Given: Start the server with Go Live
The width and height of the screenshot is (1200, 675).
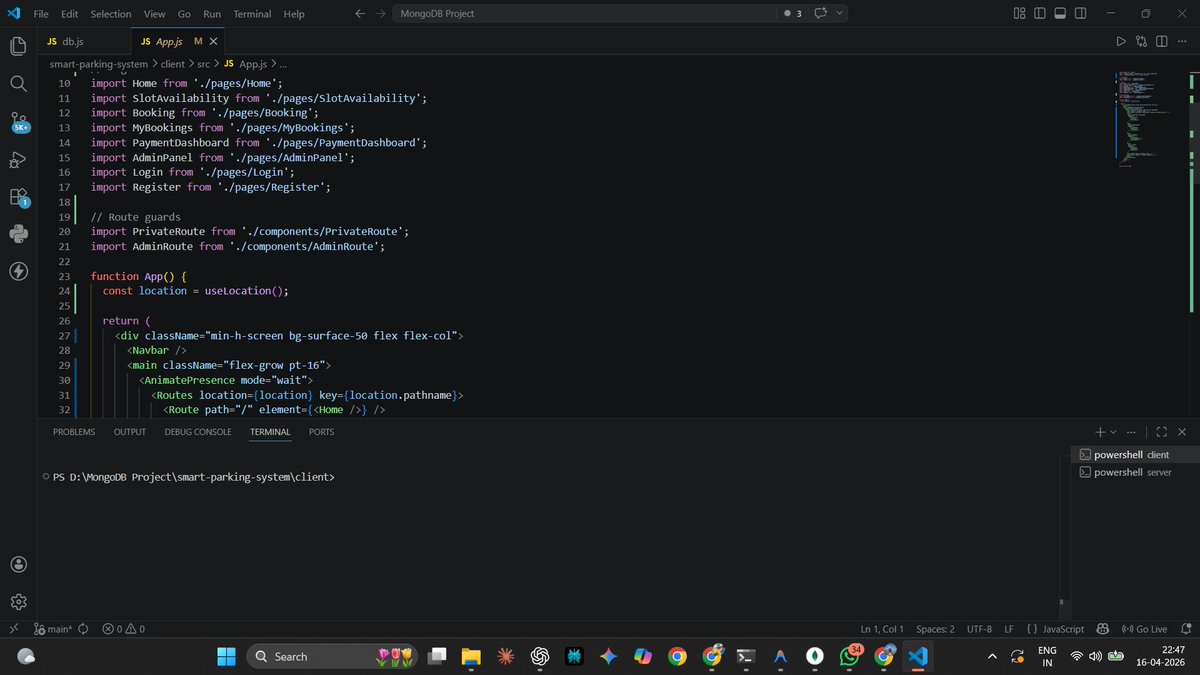Looking at the screenshot, I should (1144, 628).
